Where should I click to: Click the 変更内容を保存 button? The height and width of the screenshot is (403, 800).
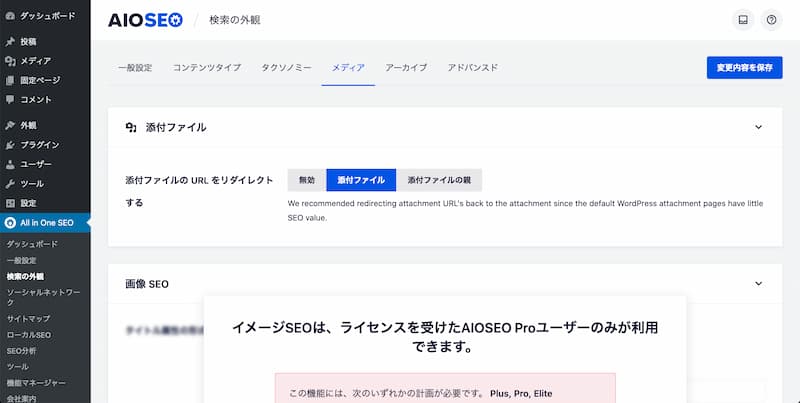pos(744,67)
